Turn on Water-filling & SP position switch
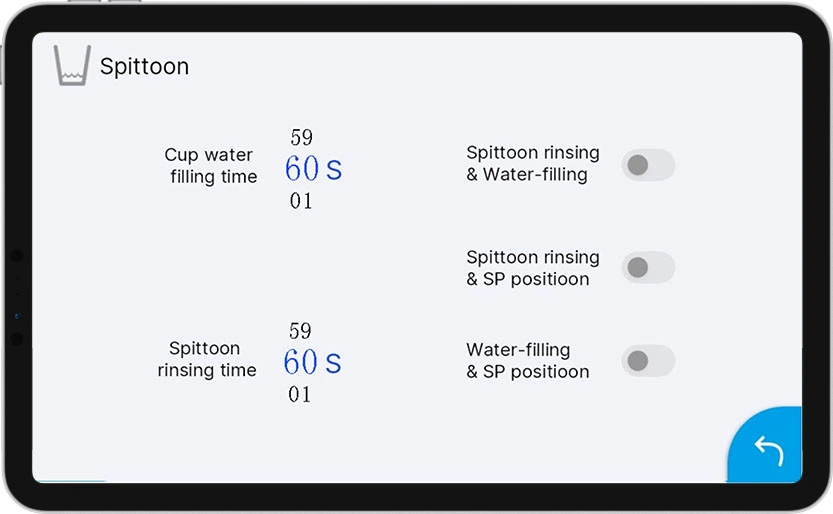The image size is (833, 514). [648, 361]
